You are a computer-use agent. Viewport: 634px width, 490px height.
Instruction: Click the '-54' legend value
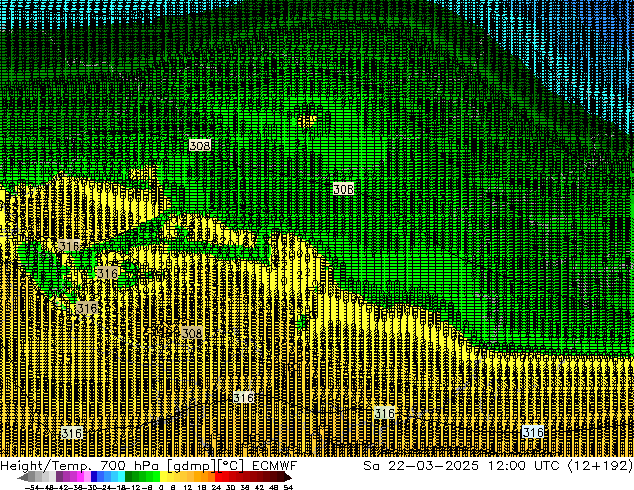32,488
